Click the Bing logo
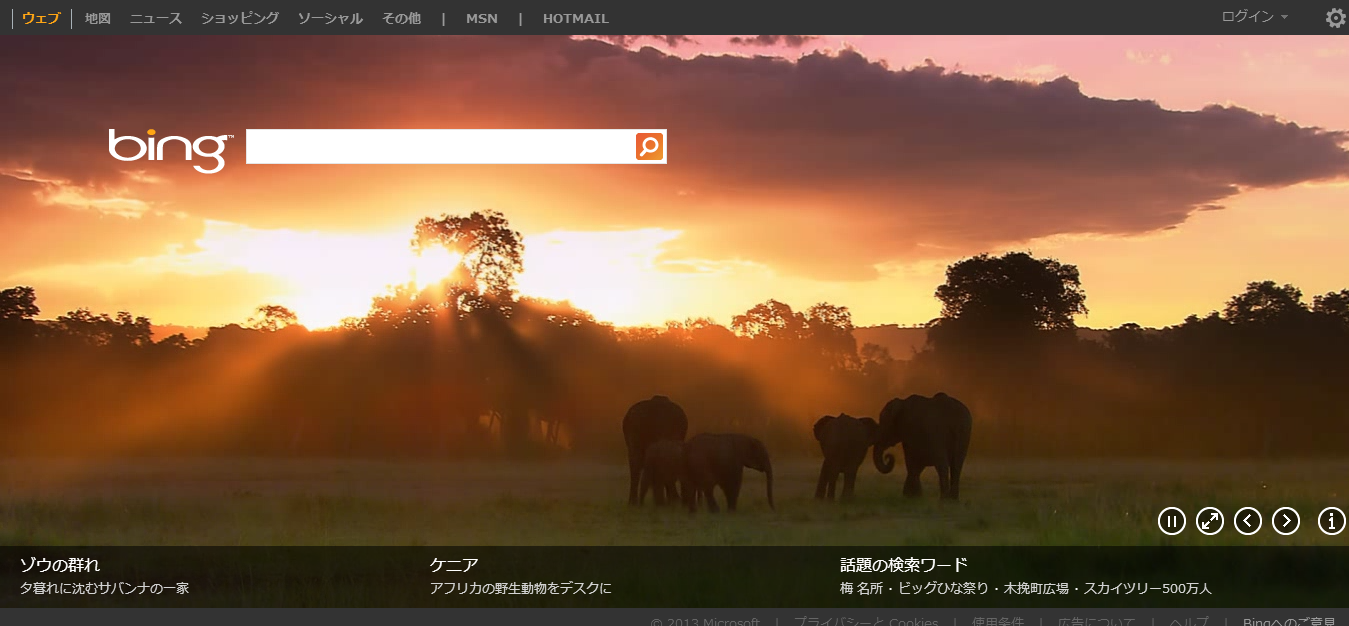1349x626 pixels. (x=170, y=149)
